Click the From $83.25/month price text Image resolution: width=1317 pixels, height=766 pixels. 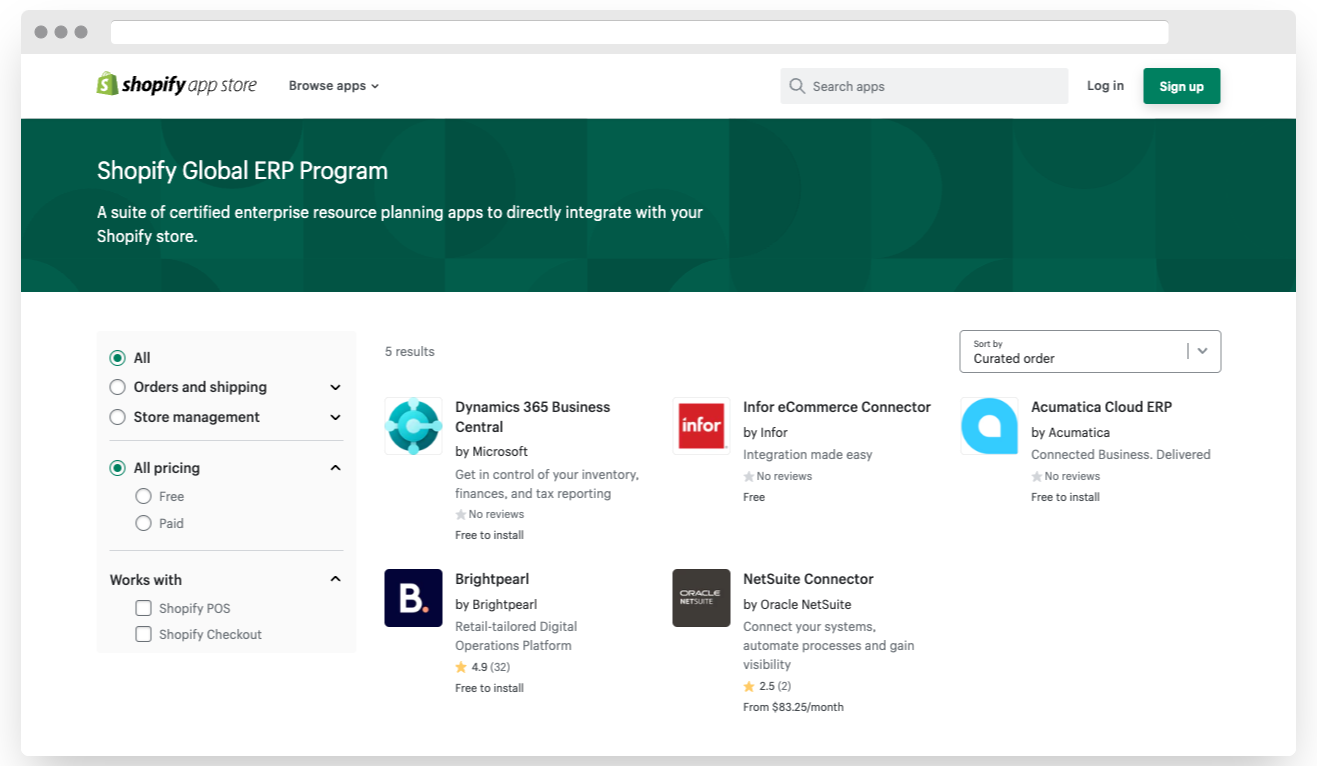coord(793,707)
